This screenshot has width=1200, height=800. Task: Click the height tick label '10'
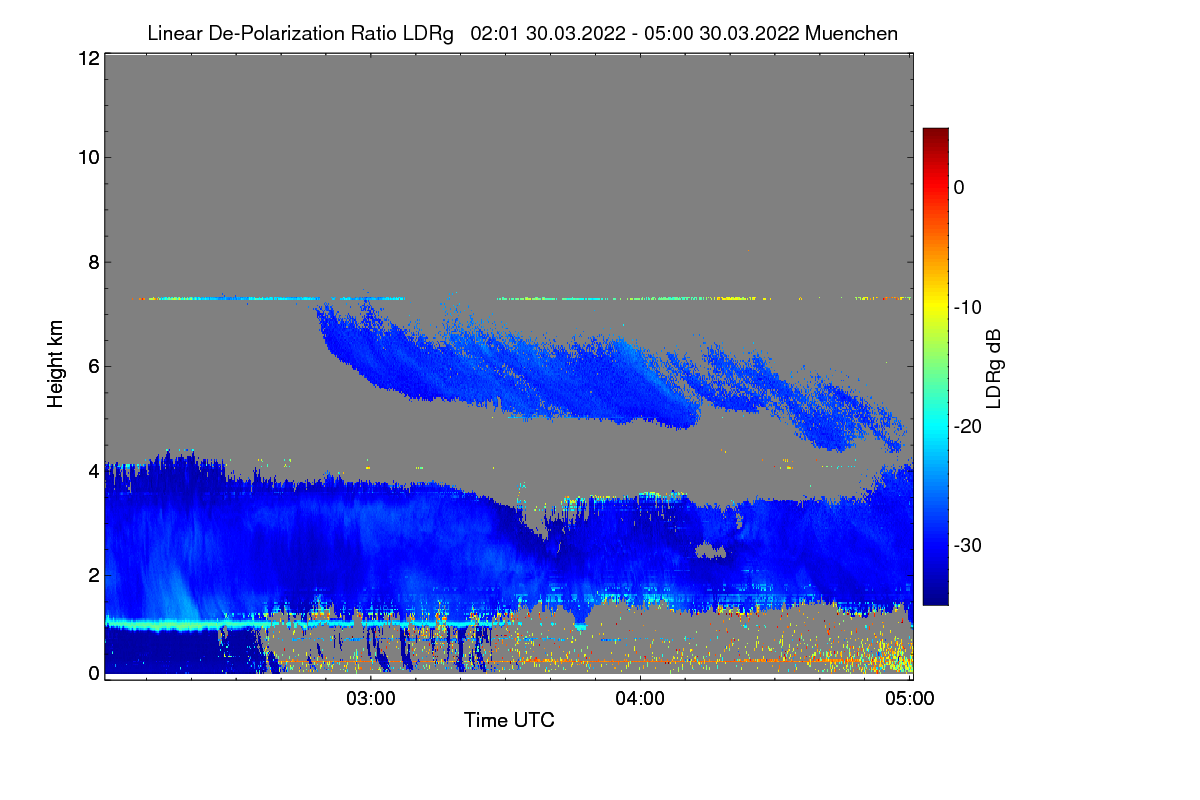88,157
